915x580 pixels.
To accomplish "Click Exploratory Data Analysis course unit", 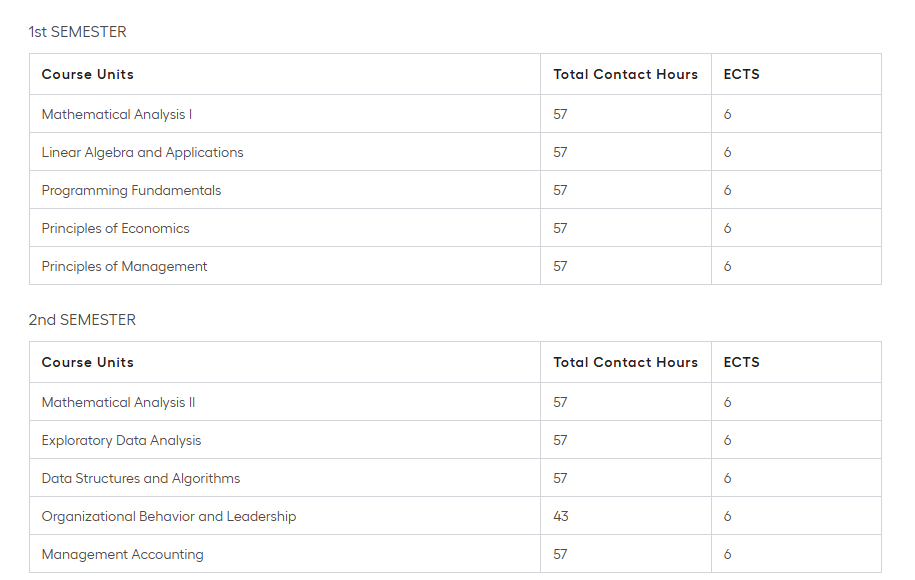I will (x=121, y=441).
